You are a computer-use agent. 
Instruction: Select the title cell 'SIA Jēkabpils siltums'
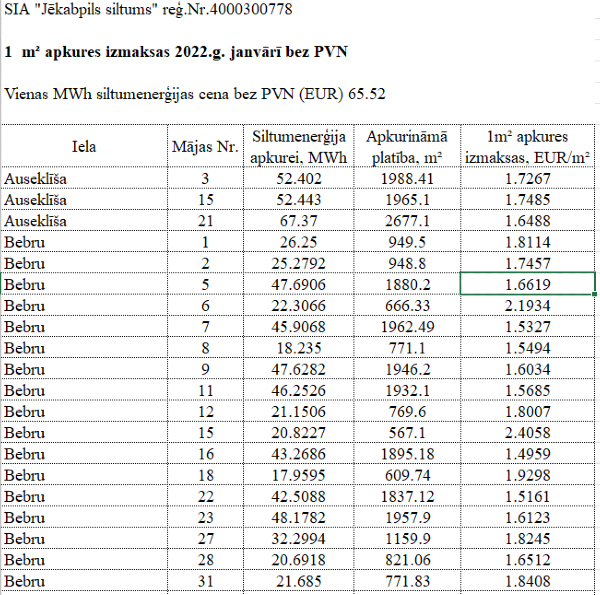pos(148,9)
